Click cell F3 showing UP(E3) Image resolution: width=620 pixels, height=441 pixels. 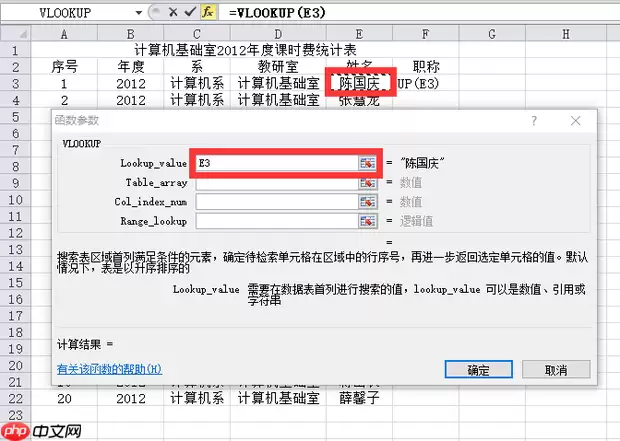pos(425,83)
